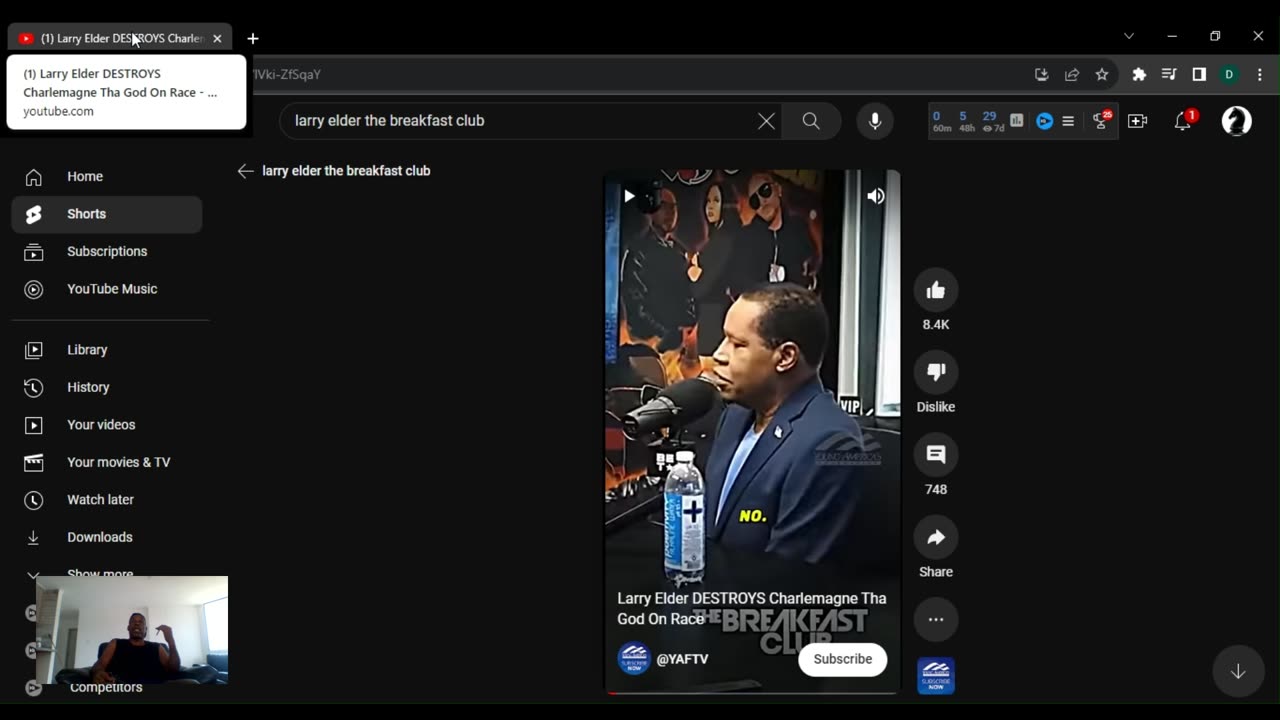Open the account avatar menu

(1237, 121)
